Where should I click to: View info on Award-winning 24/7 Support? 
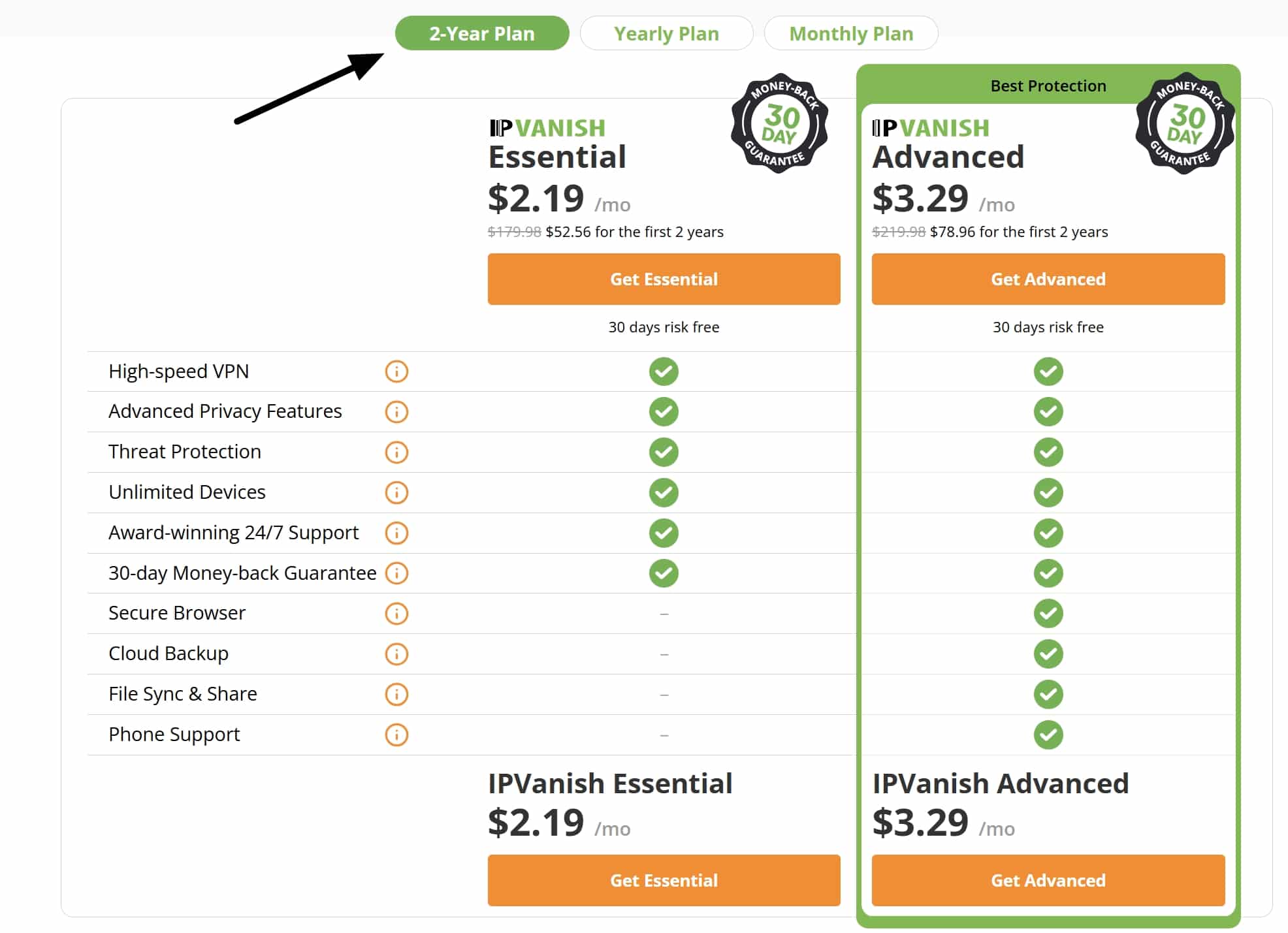396,533
